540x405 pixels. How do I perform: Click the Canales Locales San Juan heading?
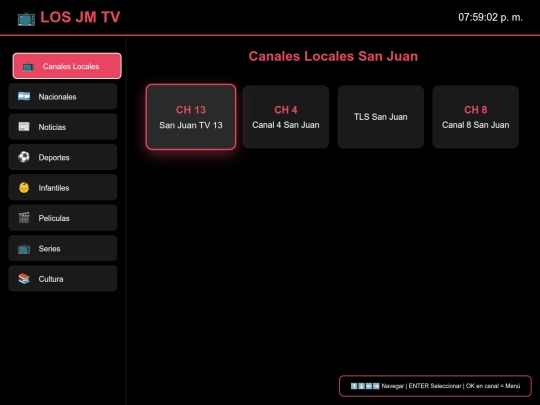(x=333, y=56)
